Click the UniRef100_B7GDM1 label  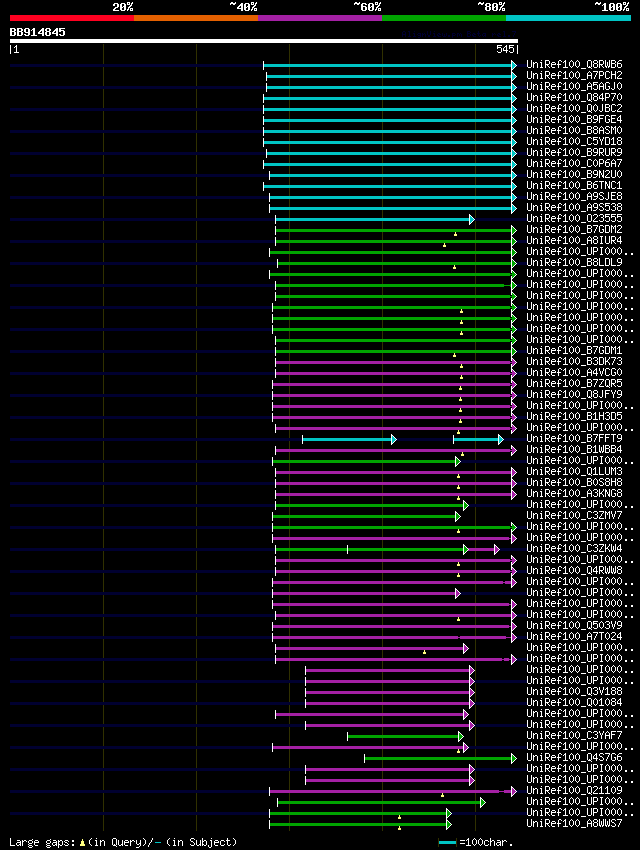pos(574,350)
